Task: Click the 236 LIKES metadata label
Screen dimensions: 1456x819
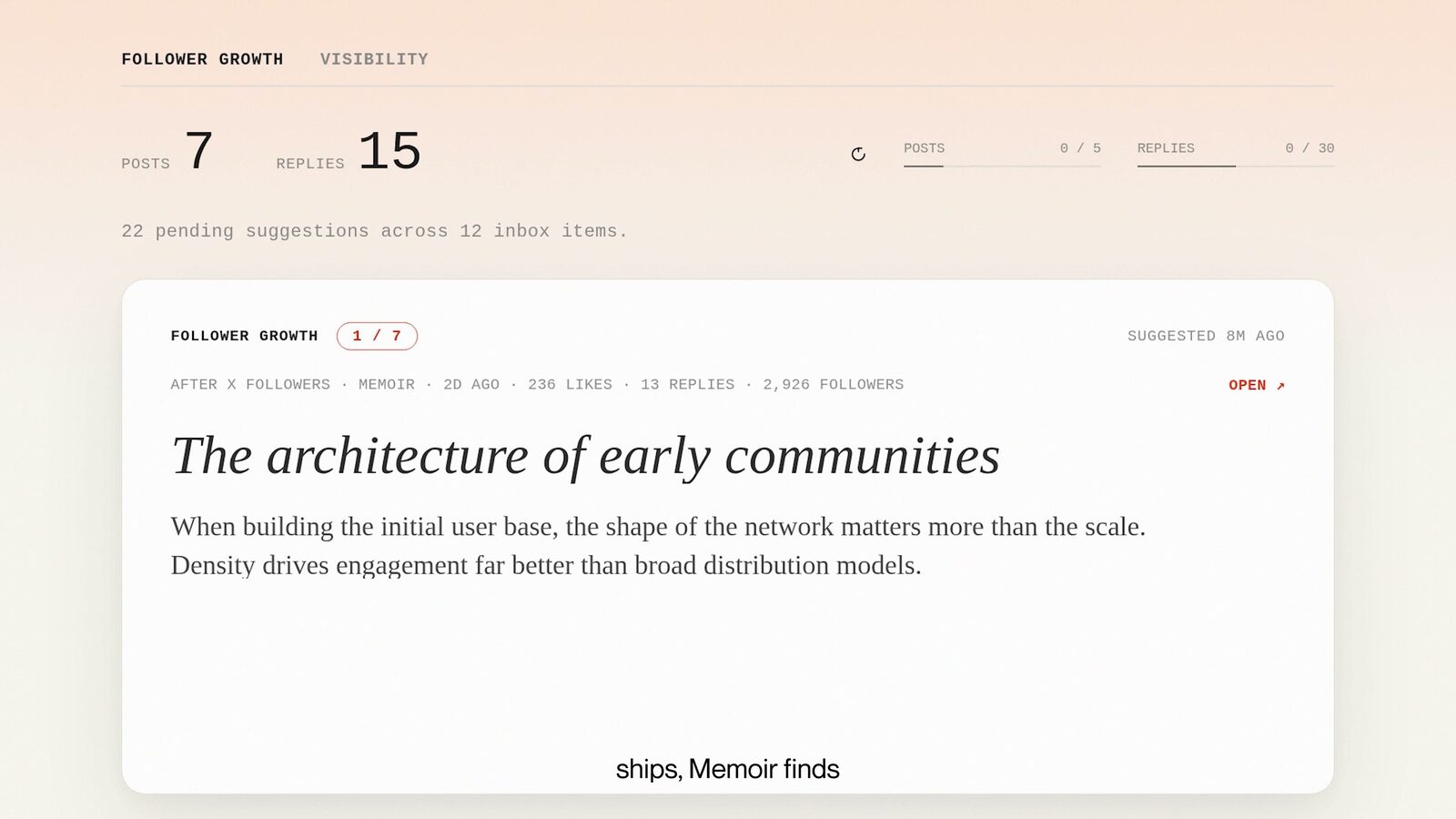Action: click(x=570, y=385)
